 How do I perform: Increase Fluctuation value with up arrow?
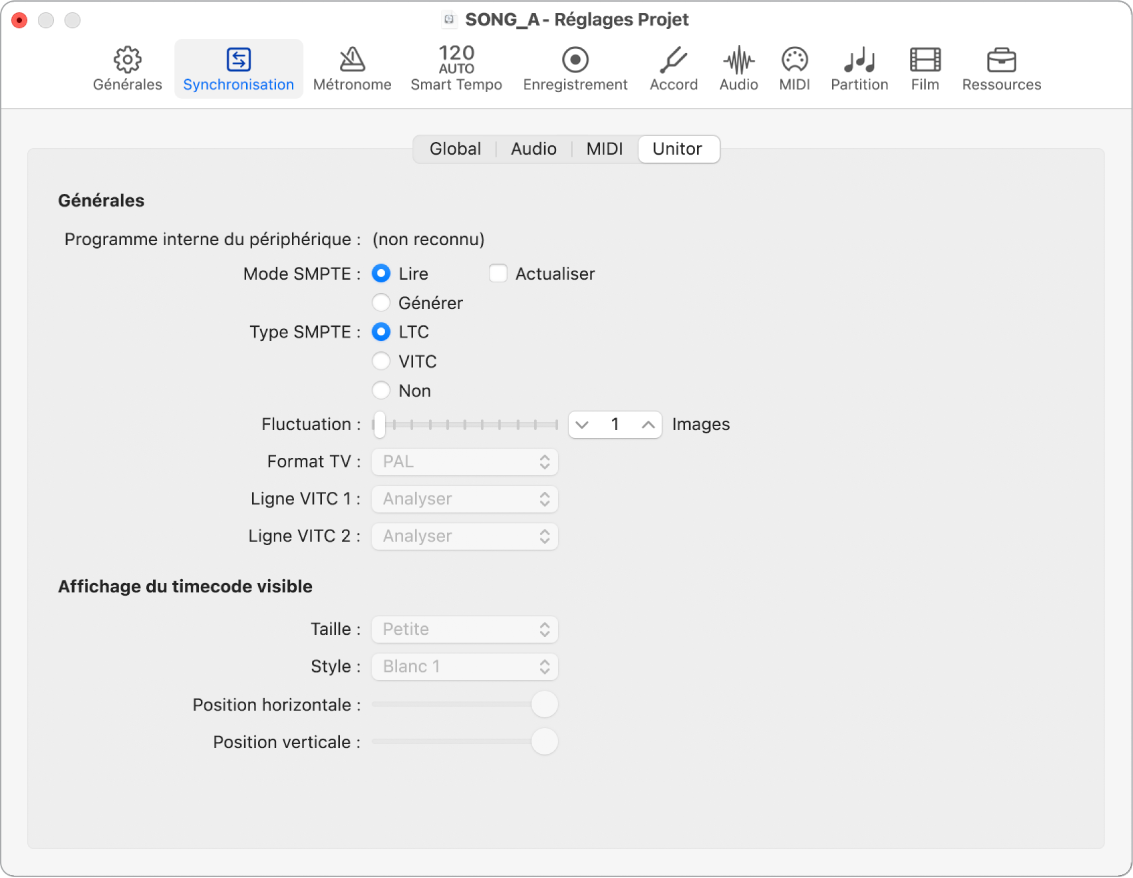click(x=649, y=425)
